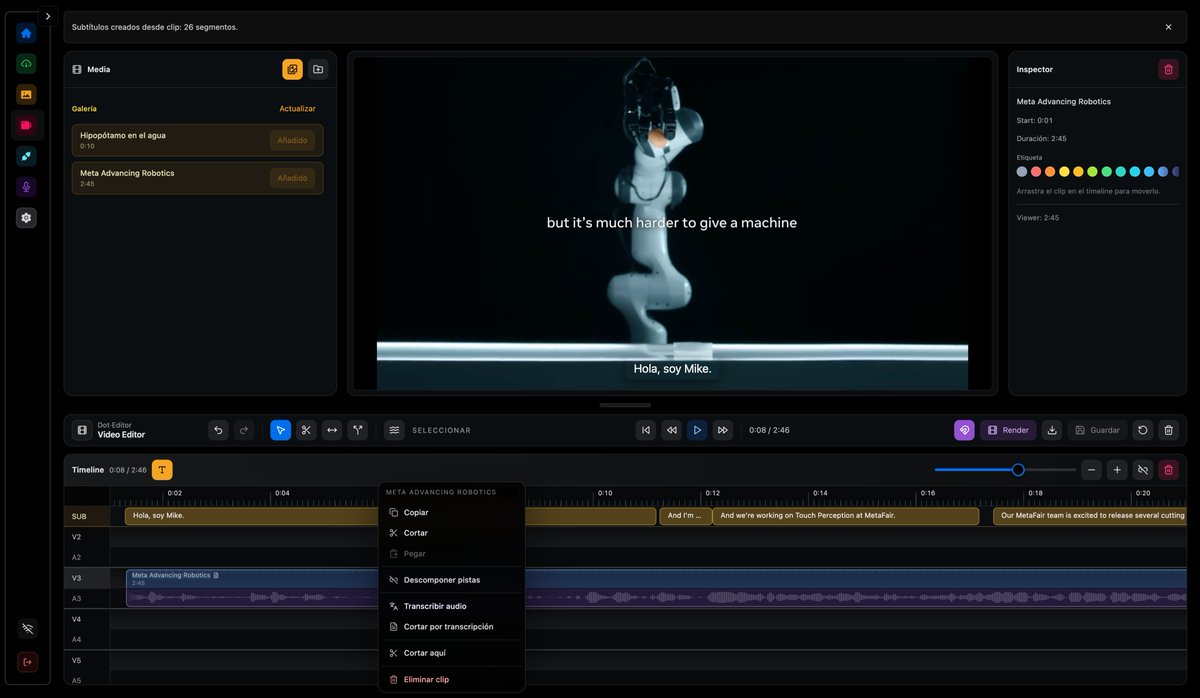Viewport: 1200px width, 698px height.
Task: Select the pointer selection tool
Action: point(281,430)
